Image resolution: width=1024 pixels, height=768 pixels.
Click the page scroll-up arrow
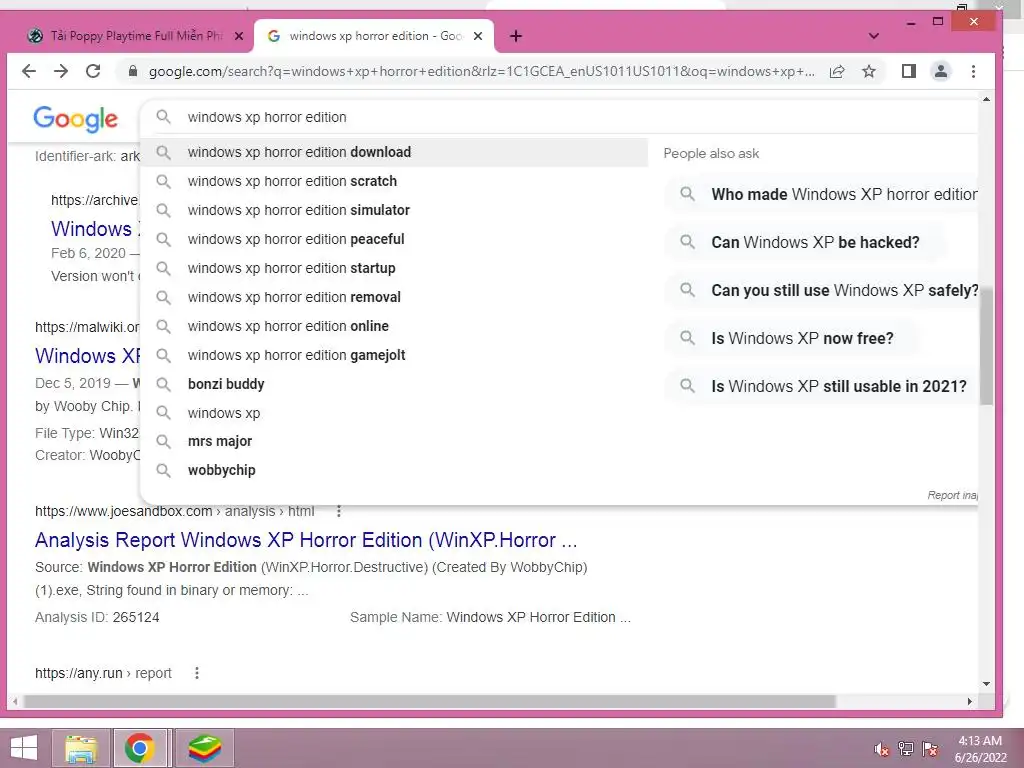986,99
